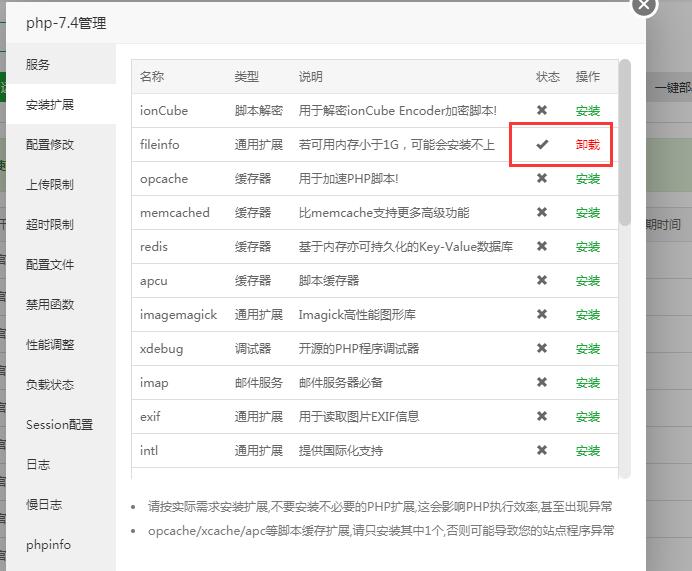Click the extension list scrollbar thumb
This screenshot has width=692, height=571.
(x=624, y=143)
